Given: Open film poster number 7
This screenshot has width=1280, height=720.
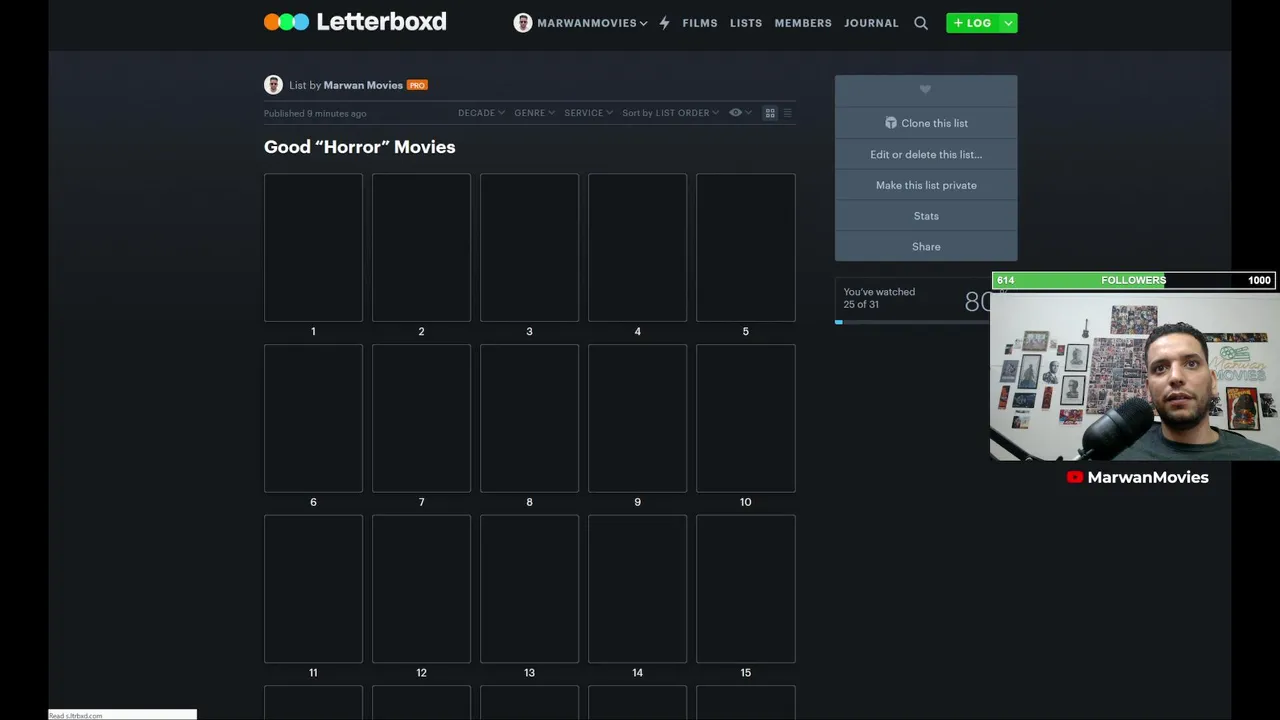Looking at the screenshot, I should click(421, 419).
